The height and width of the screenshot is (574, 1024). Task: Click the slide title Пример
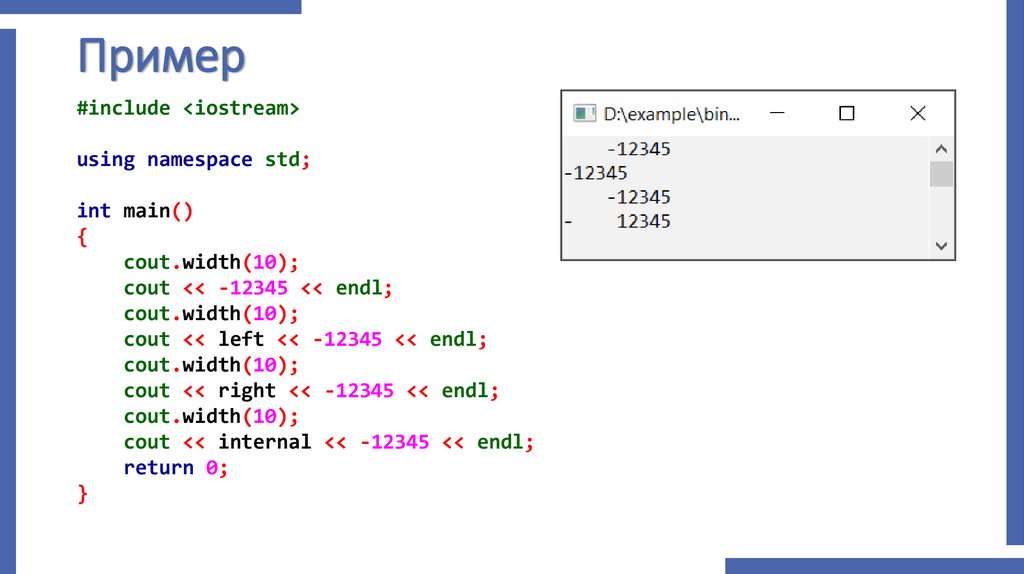[x=161, y=57]
